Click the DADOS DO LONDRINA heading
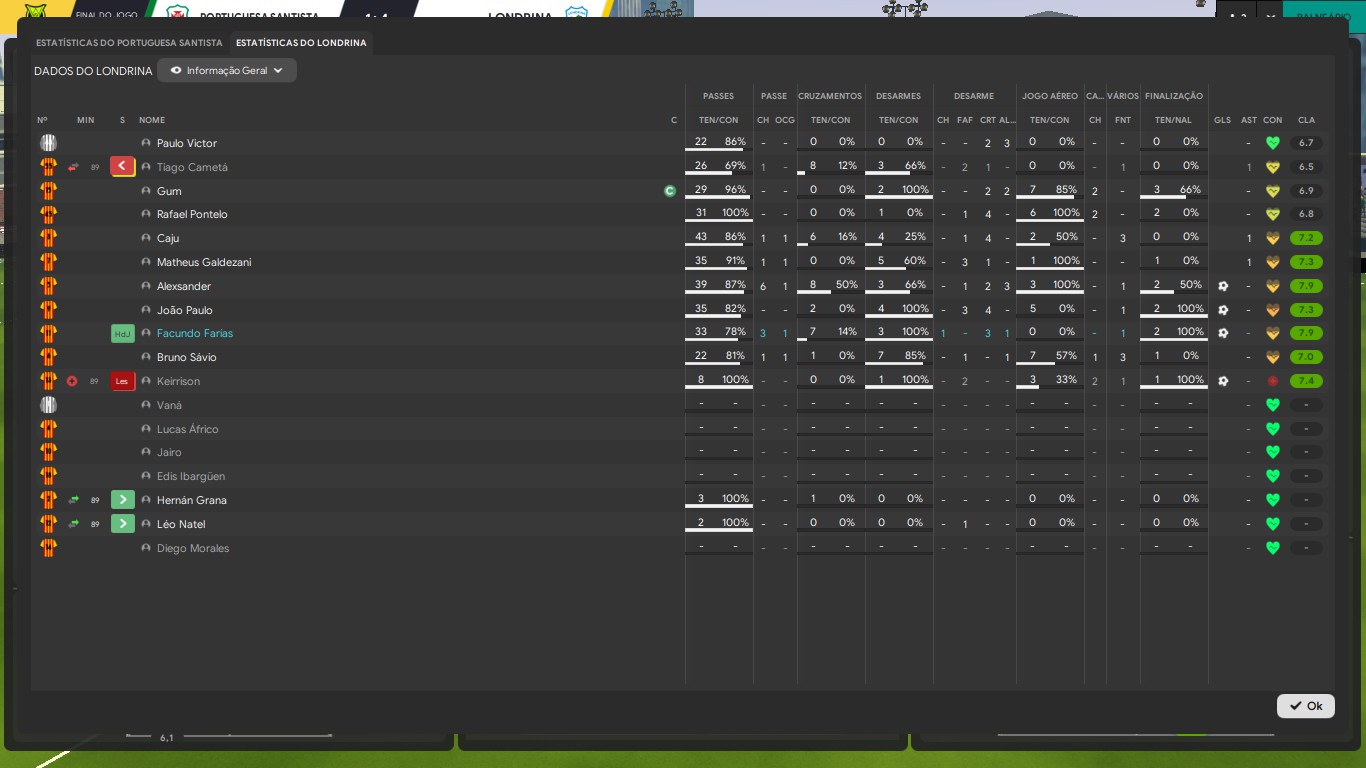This screenshot has height=768, width=1366. click(x=93, y=71)
